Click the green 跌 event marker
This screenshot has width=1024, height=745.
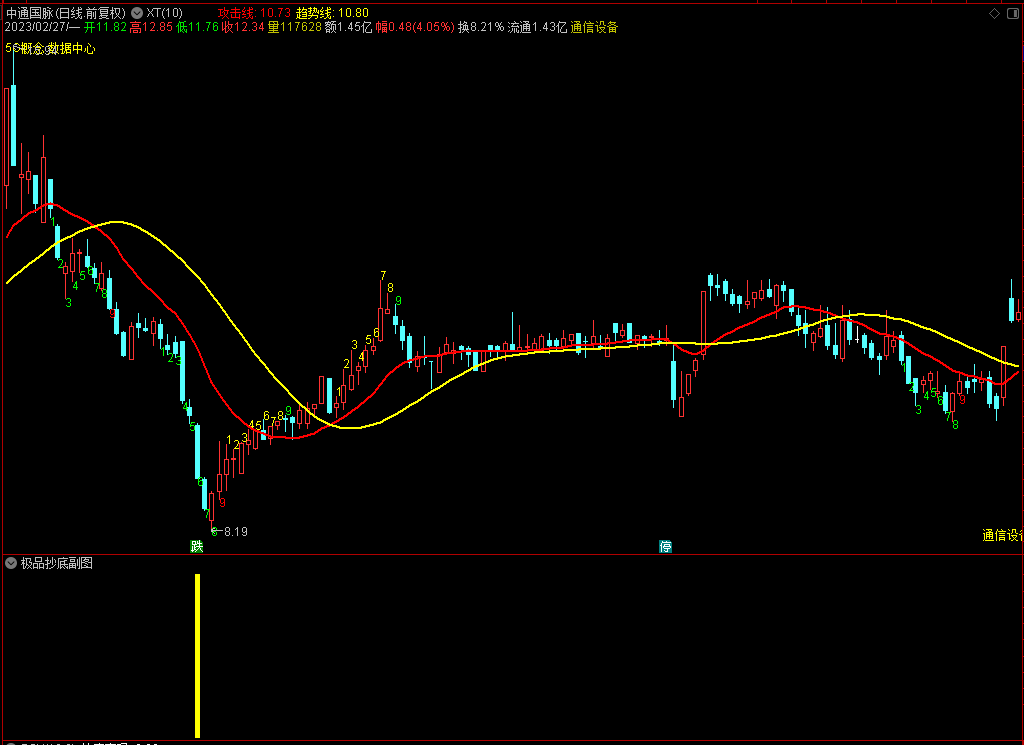pyautogui.click(x=197, y=547)
